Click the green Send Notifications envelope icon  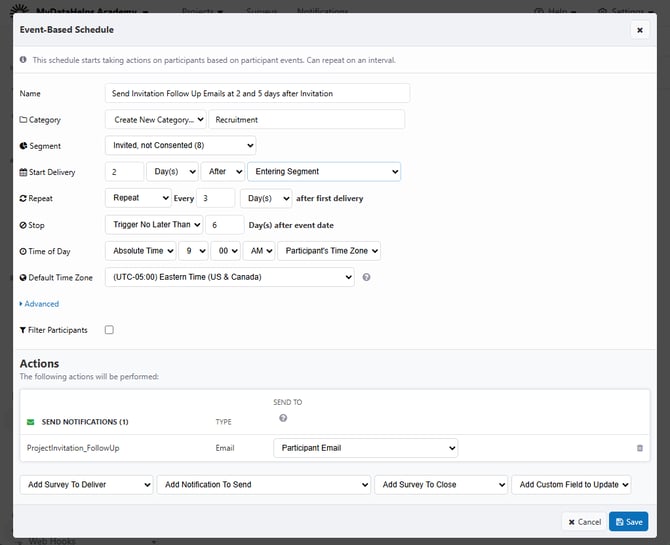30,422
